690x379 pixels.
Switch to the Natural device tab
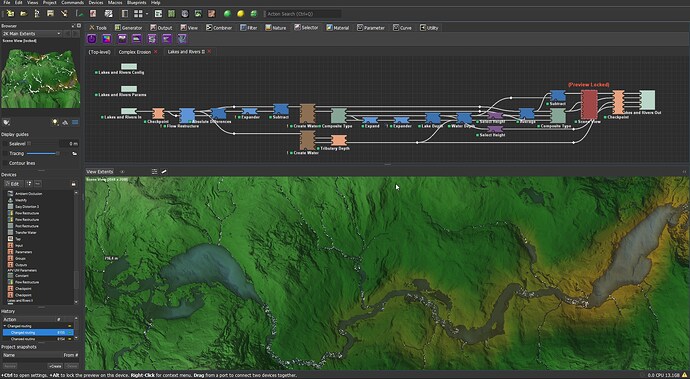point(275,28)
